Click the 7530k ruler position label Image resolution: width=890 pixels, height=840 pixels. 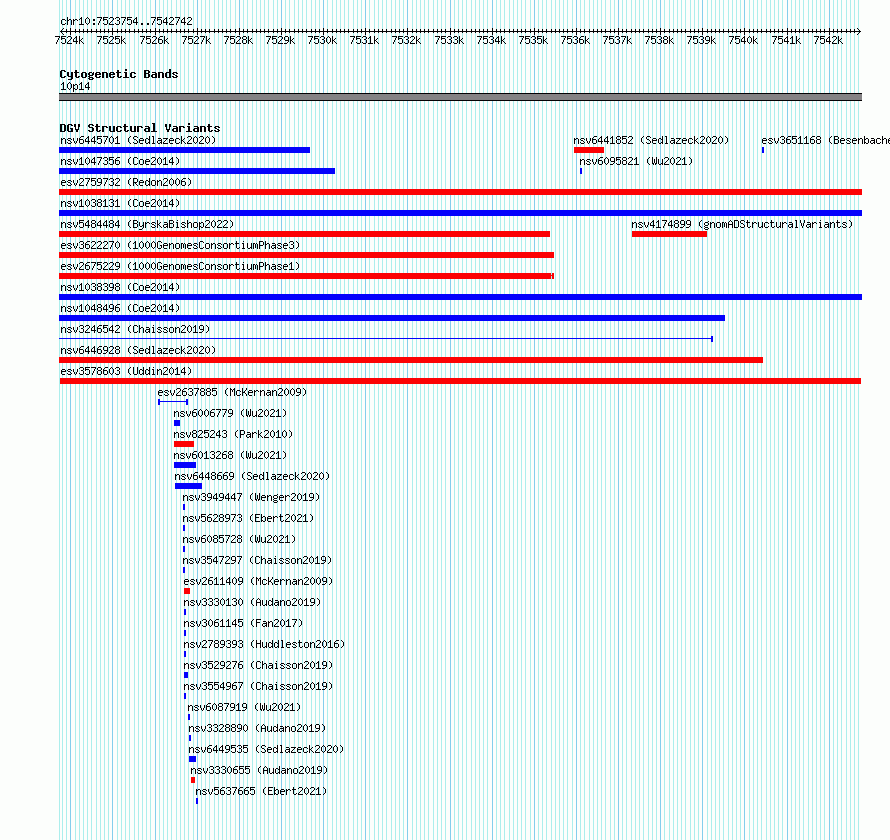click(x=322, y=40)
